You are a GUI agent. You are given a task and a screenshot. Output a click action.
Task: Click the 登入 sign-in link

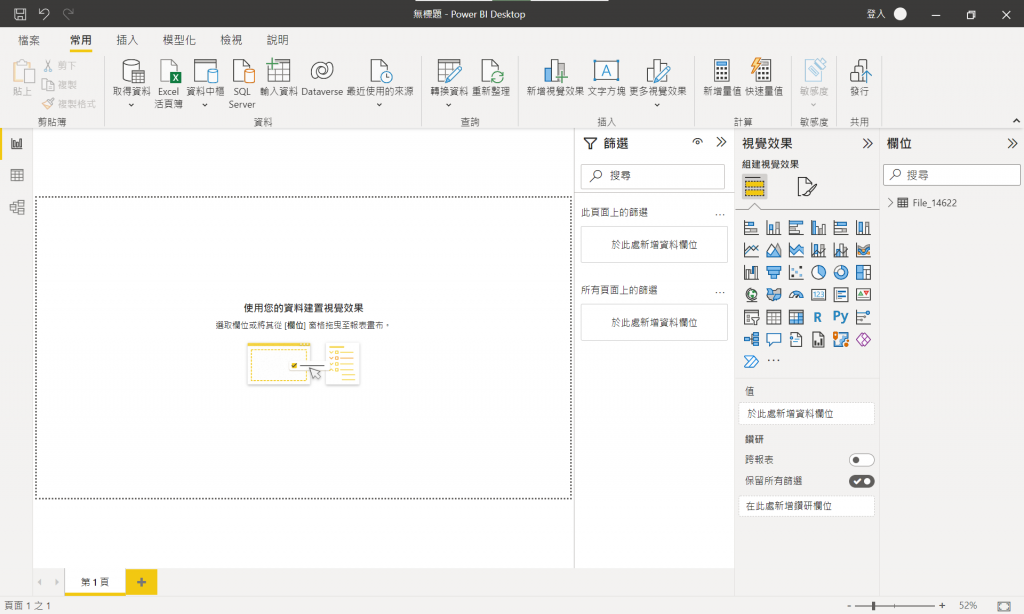click(x=876, y=14)
